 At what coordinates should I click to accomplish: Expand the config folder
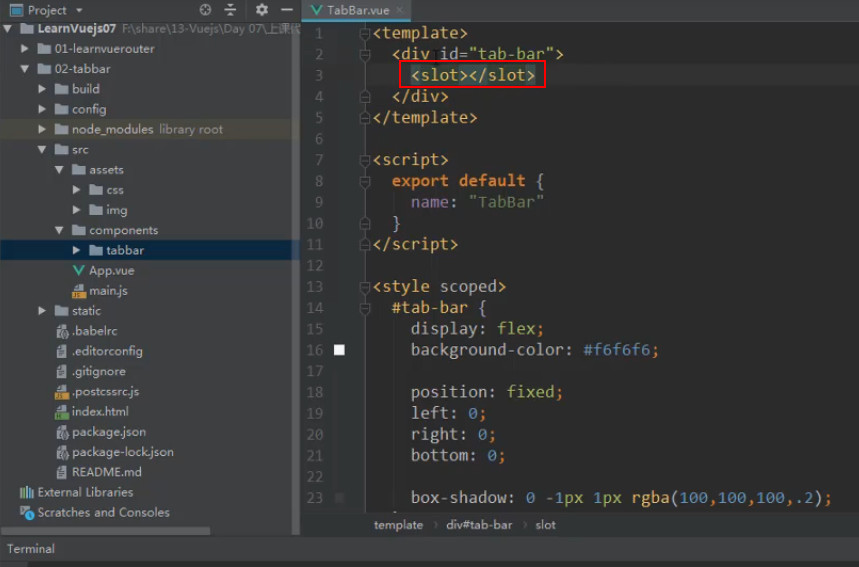click(42, 109)
